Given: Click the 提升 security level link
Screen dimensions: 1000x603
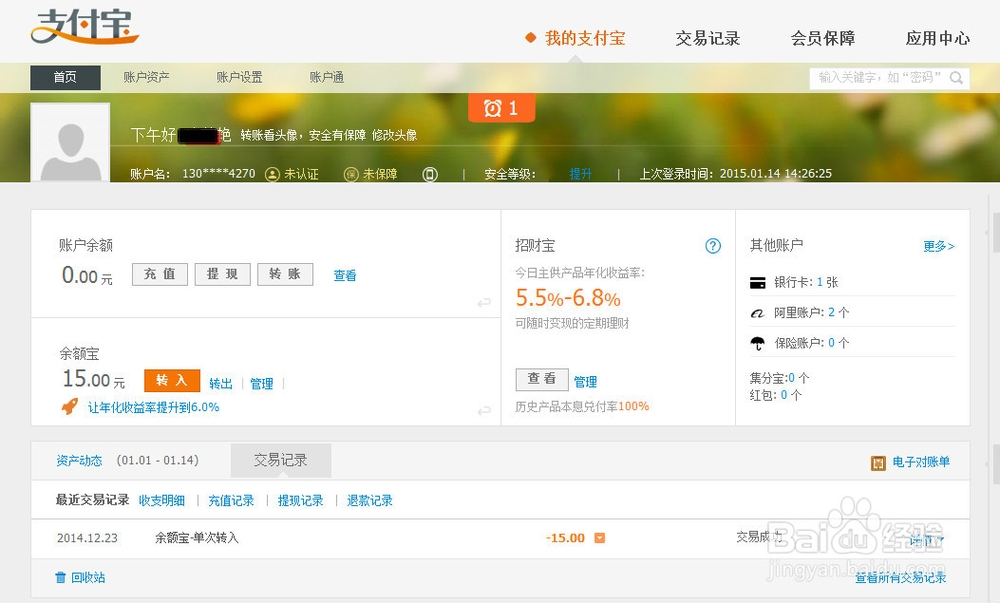Looking at the screenshot, I should 582,173.
